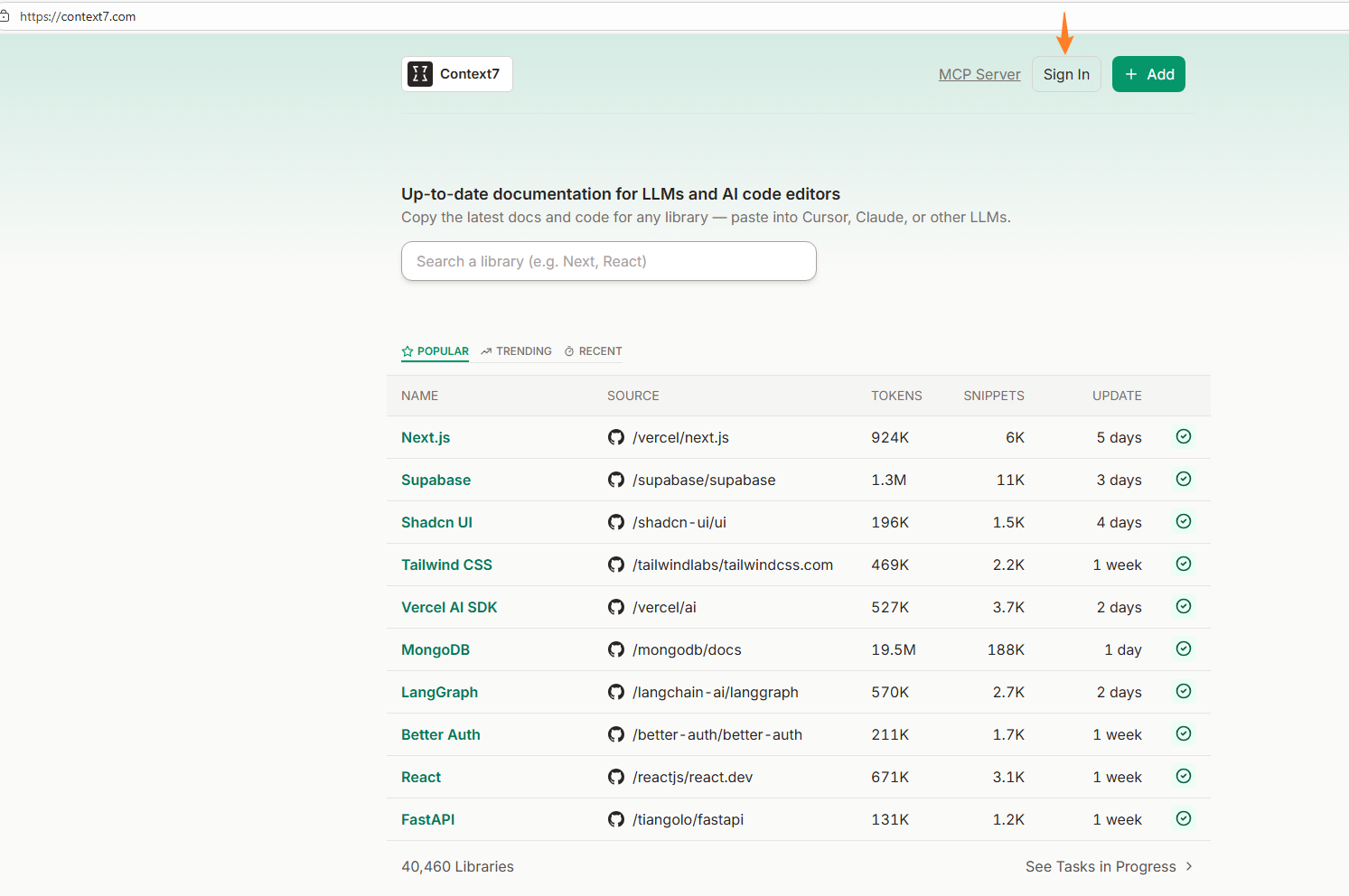1349x896 pixels.
Task: Open the Shadcn UI library link
Action: tap(436, 522)
